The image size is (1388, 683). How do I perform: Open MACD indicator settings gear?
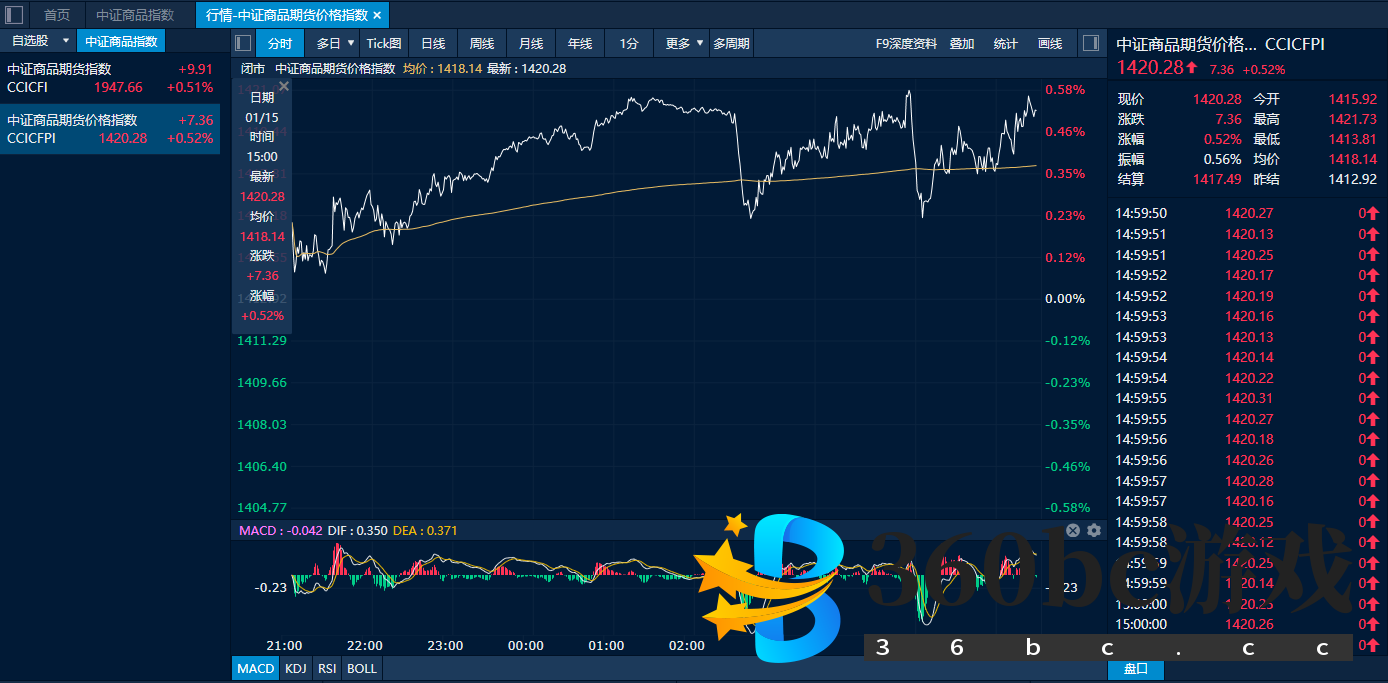click(x=1093, y=530)
